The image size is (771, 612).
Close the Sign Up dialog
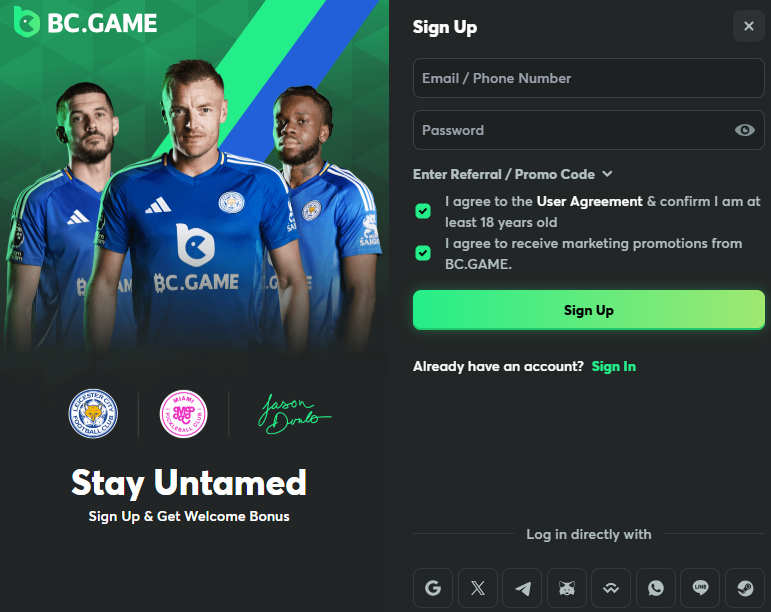(x=748, y=26)
